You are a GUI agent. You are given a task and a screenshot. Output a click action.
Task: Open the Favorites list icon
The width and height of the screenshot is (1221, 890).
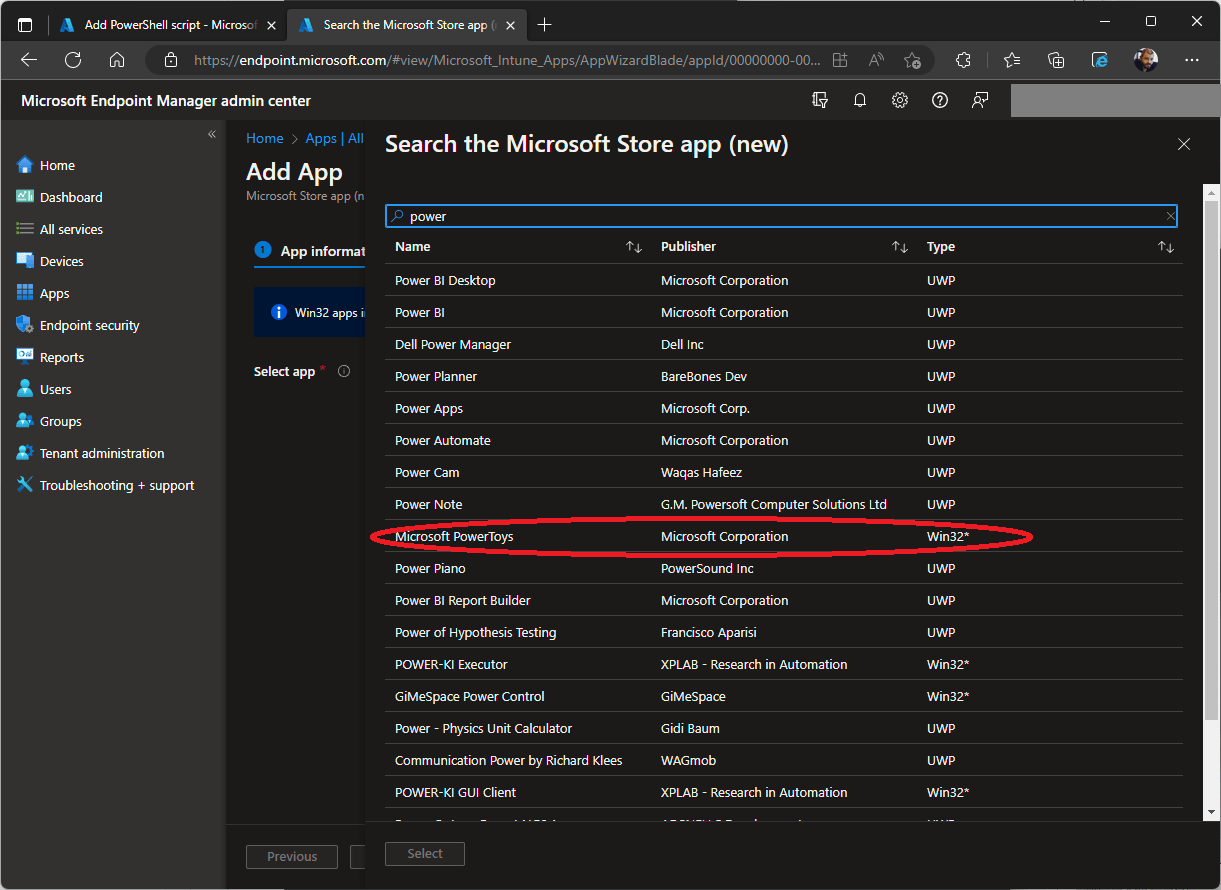pyautogui.click(x=1012, y=60)
